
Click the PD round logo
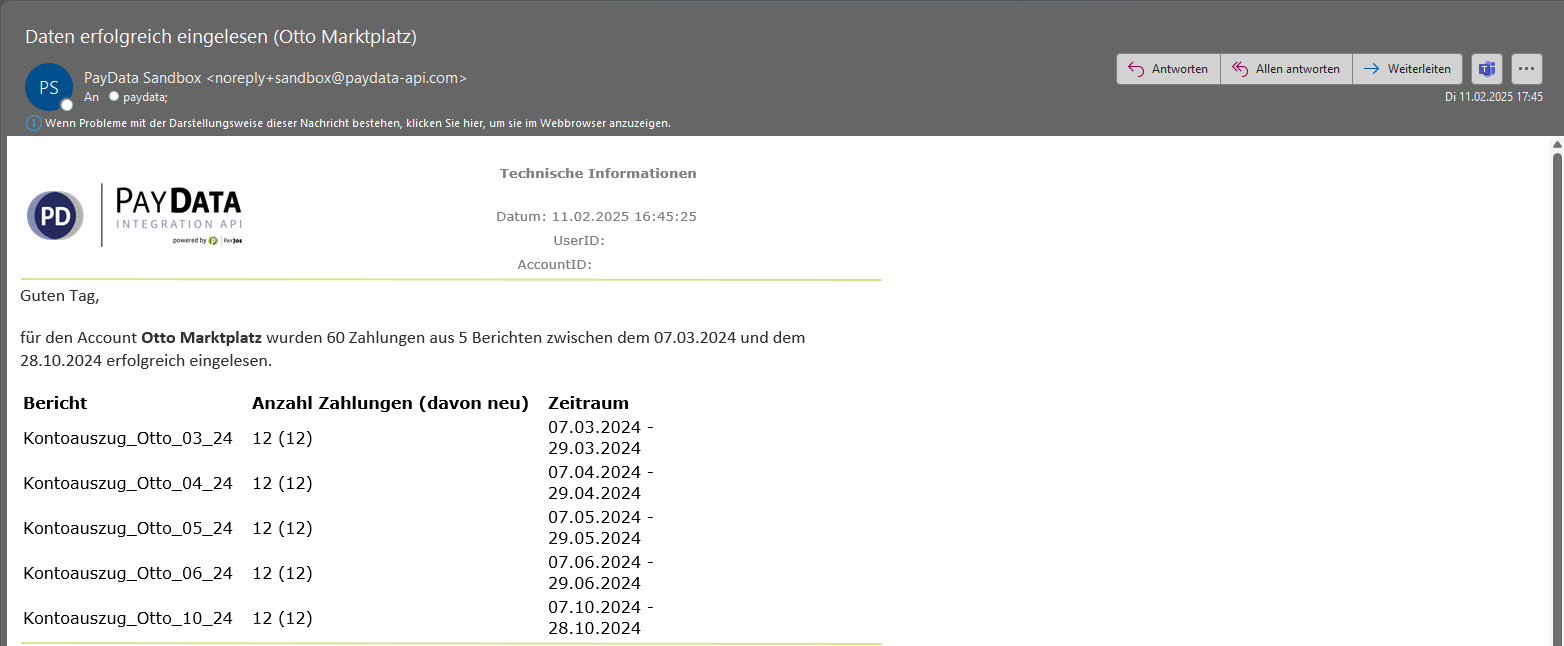(x=55, y=215)
